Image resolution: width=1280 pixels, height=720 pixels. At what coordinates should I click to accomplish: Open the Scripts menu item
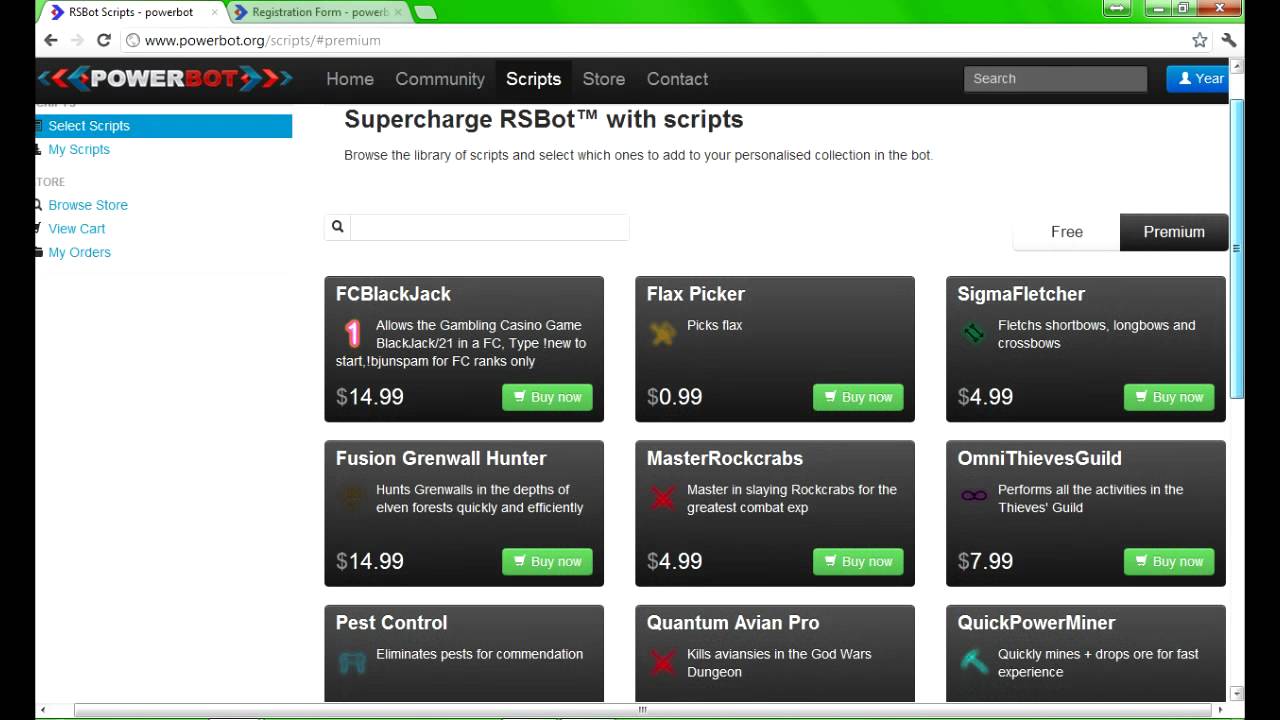click(533, 79)
